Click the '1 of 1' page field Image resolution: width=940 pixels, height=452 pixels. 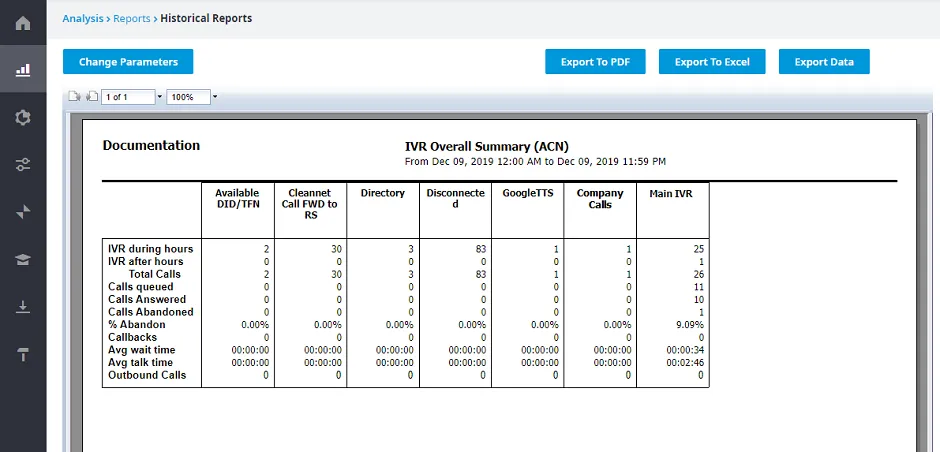tap(128, 97)
